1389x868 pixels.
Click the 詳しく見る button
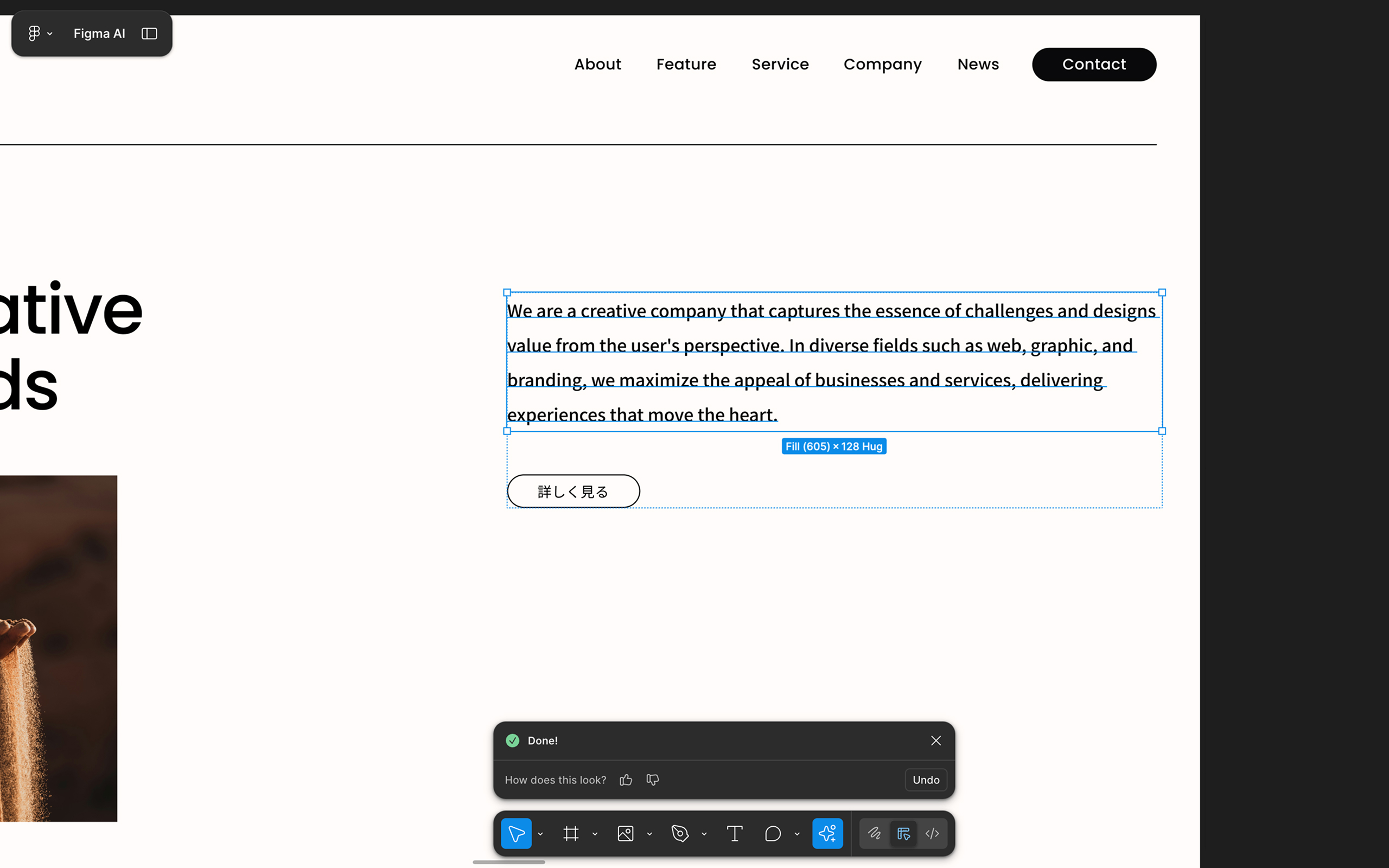[x=574, y=491]
